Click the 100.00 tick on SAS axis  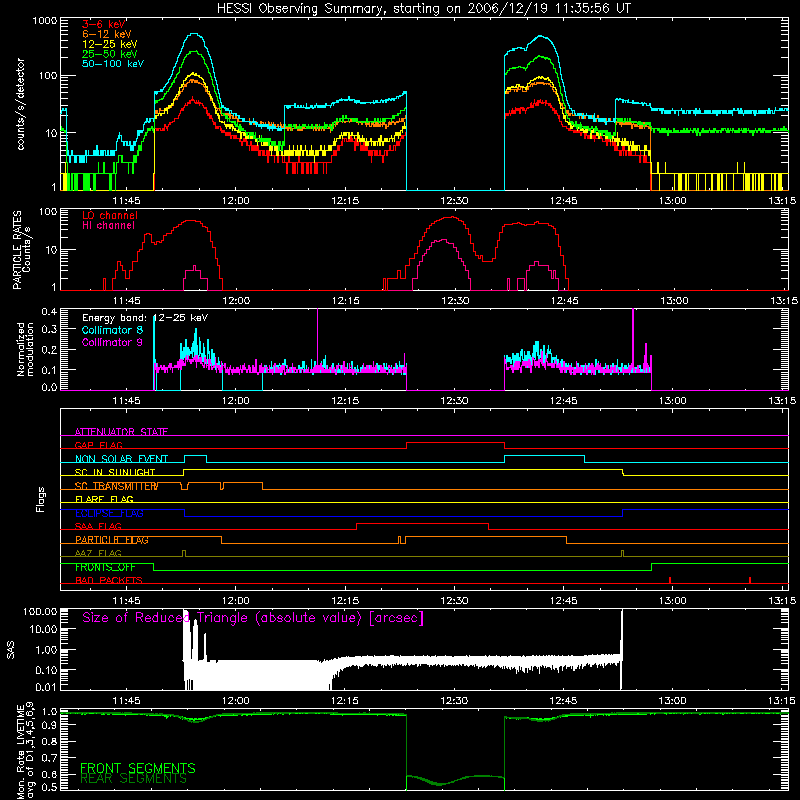point(40,611)
